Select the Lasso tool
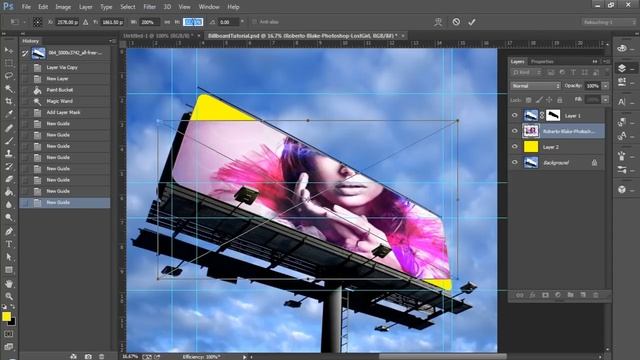Screen dimensions: 640x360 [9, 76]
